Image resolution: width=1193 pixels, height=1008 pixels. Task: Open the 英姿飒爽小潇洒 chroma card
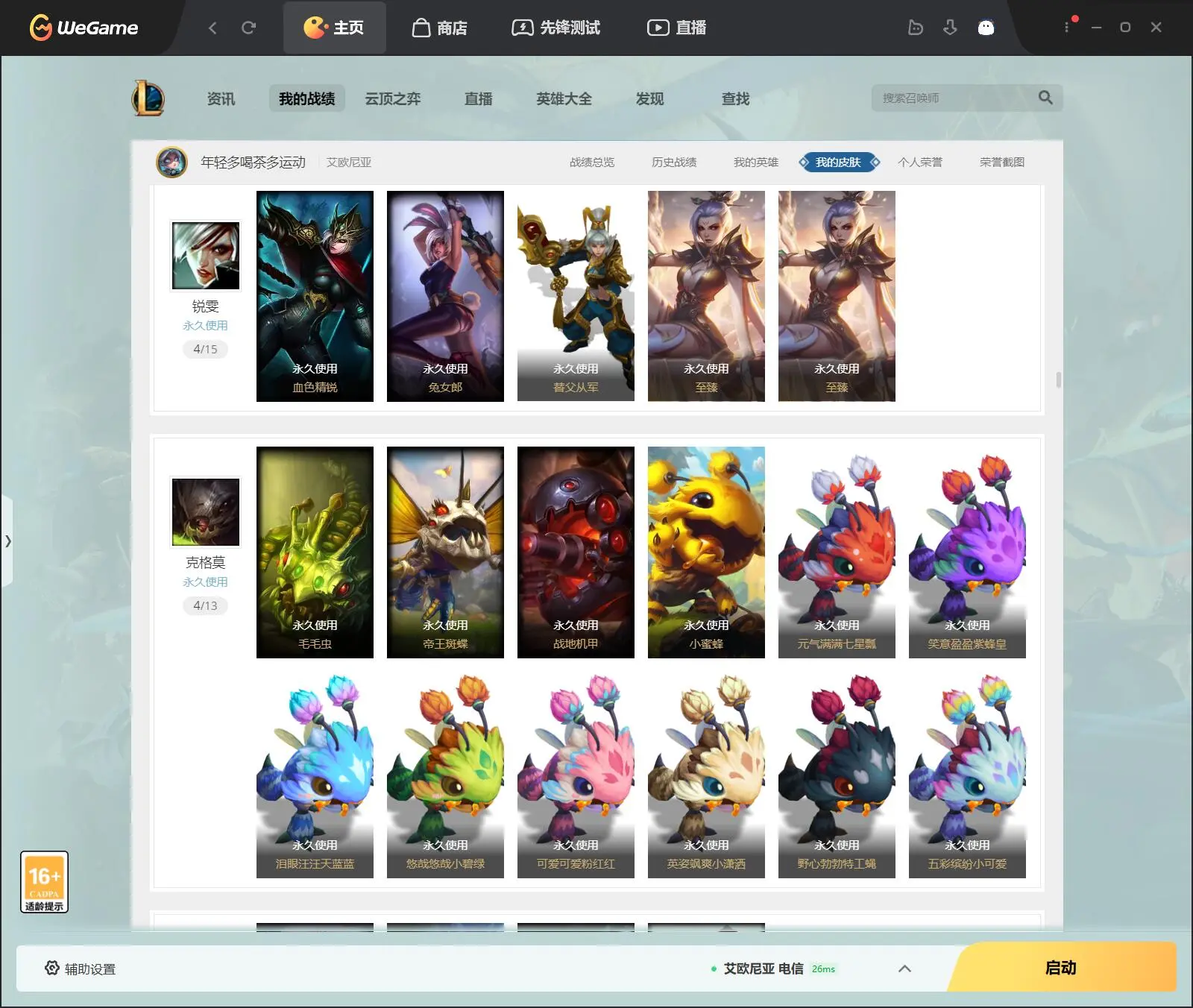(x=706, y=772)
